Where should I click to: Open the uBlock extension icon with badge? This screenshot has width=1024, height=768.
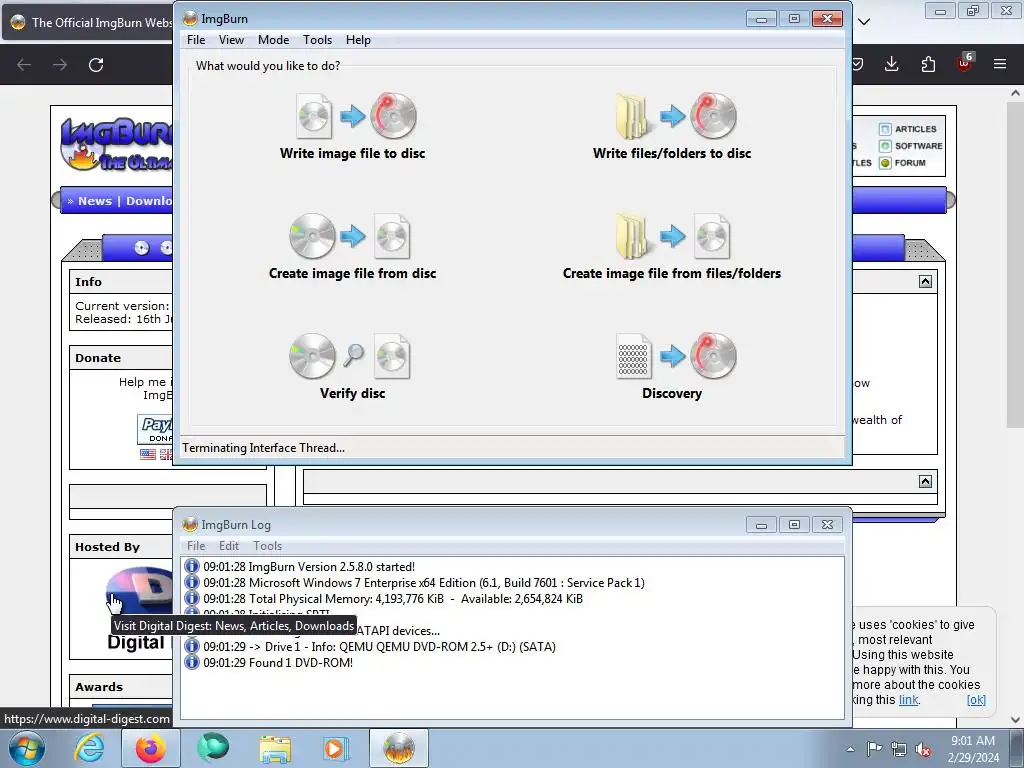(965, 63)
